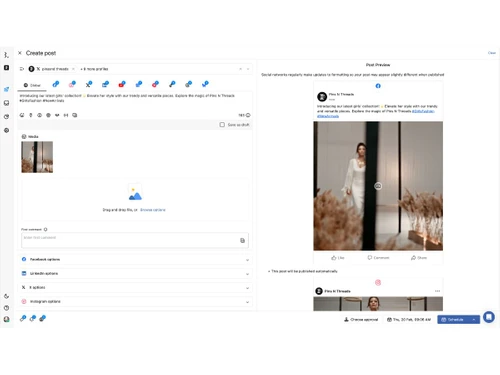500x375 pixels.
Task: Click the Zoho Social logo at sidebar top
Action: click(x=6, y=55)
